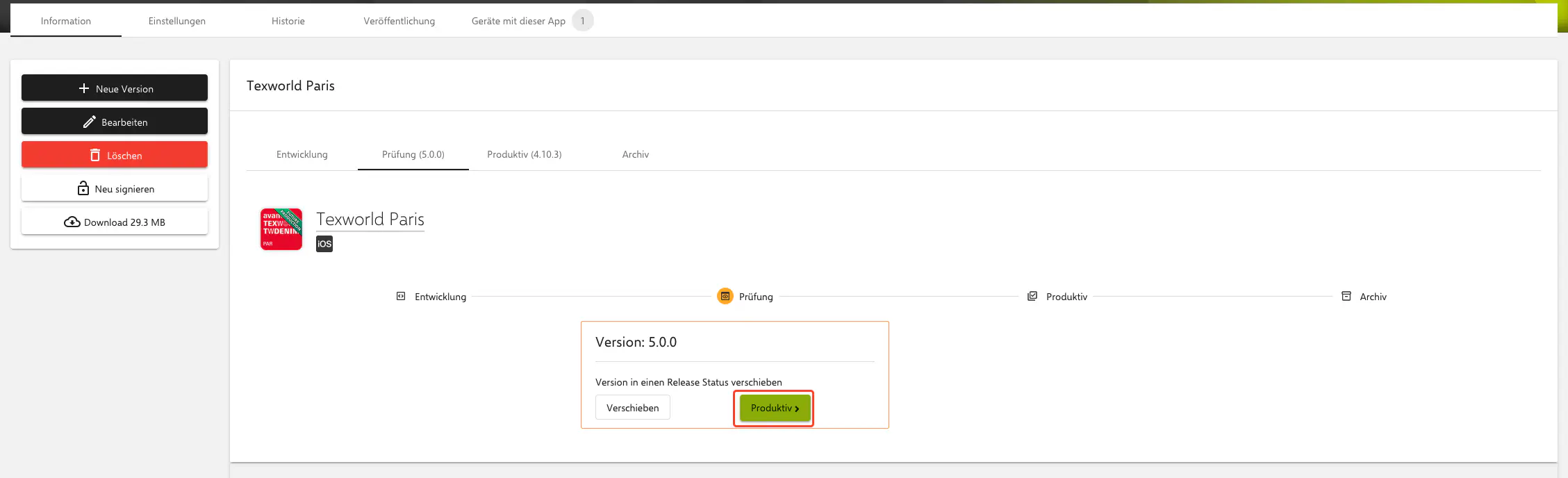Click the Produktiv step label in stepper
The image size is (1568, 478).
(1066, 297)
